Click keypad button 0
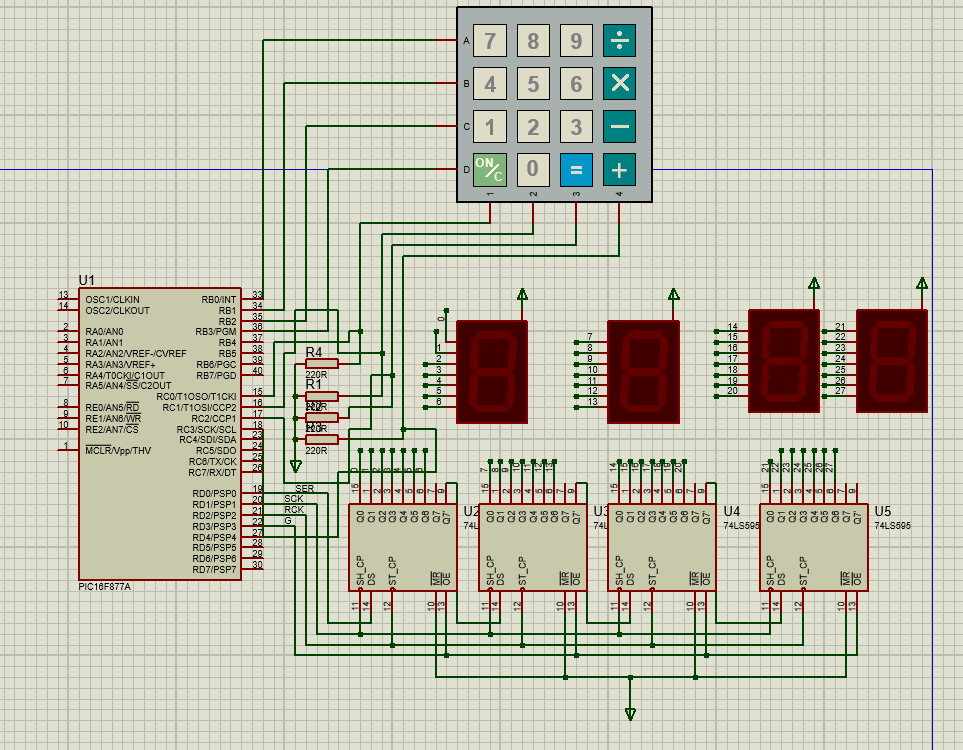963x750 pixels. click(x=533, y=170)
